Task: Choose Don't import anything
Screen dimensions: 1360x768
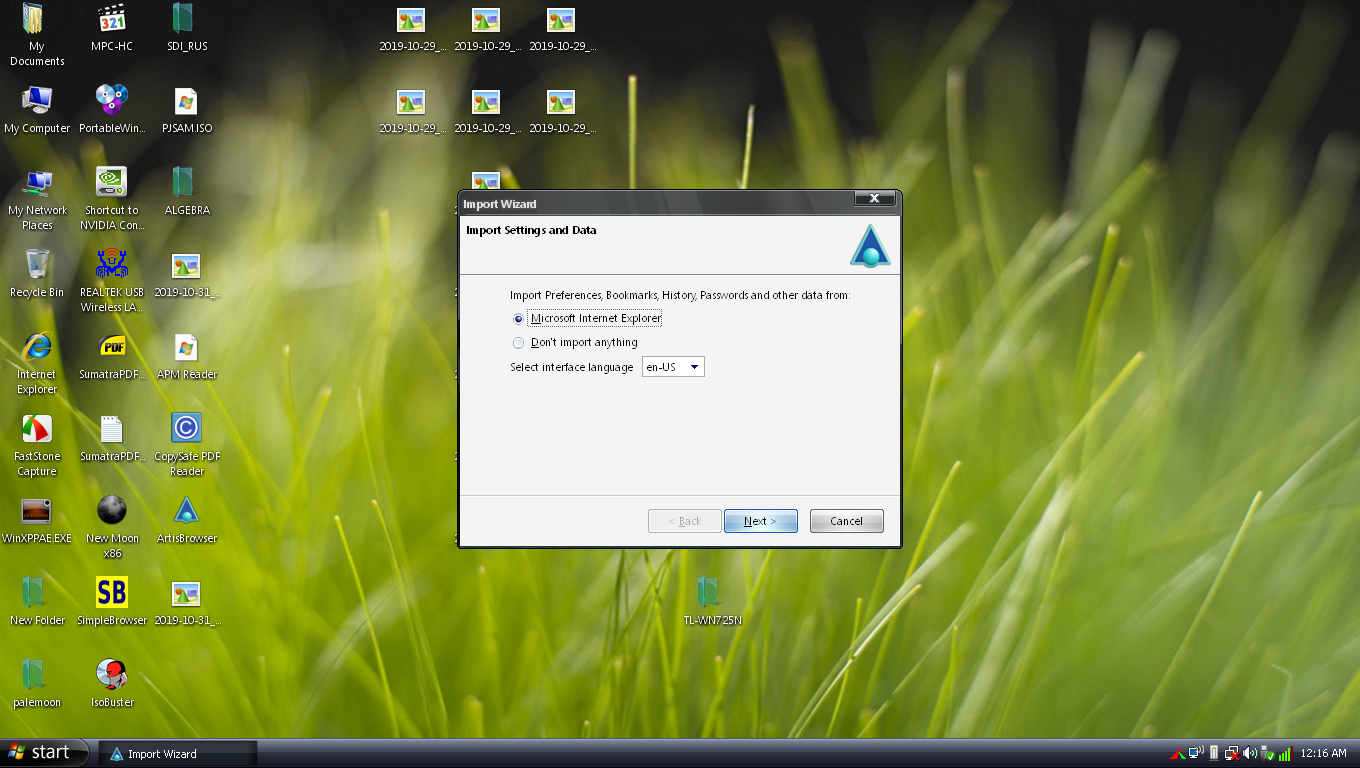Action: click(x=518, y=342)
